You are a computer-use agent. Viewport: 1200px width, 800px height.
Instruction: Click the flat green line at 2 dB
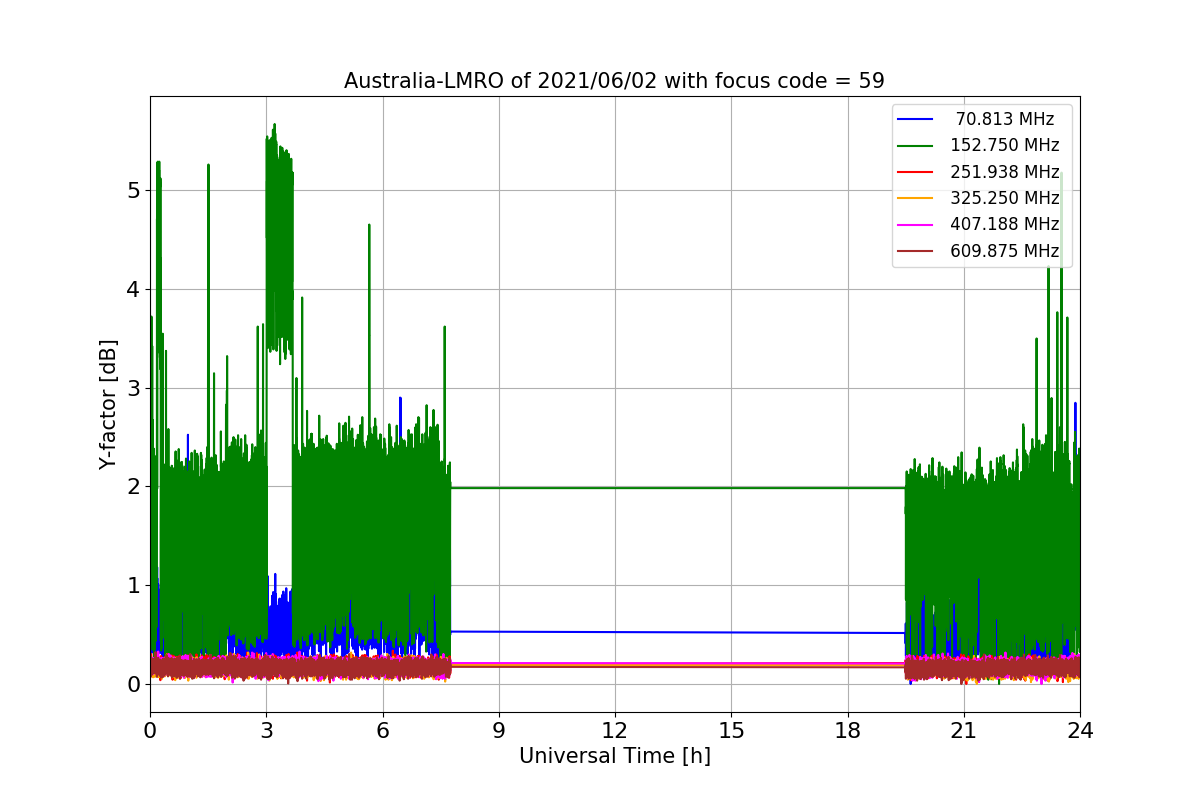[x=678, y=488]
